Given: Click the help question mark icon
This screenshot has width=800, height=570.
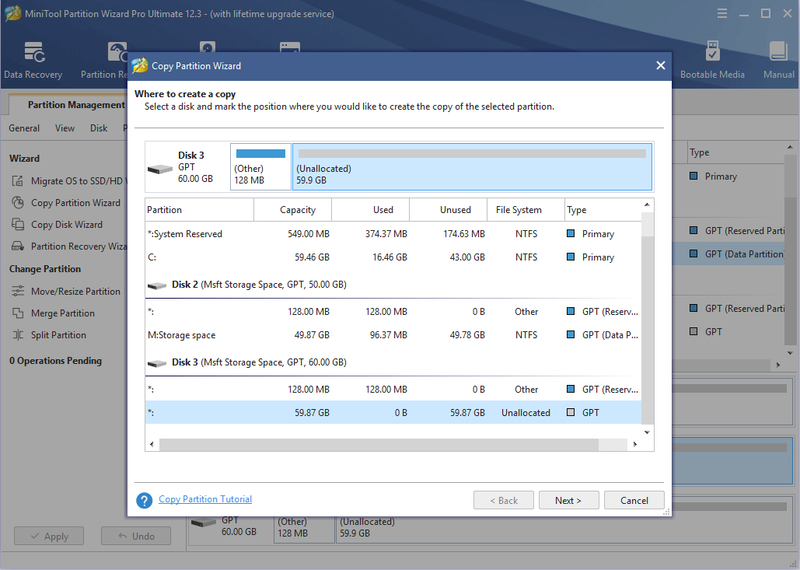Looking at the screenshot, I should point(144,500).
